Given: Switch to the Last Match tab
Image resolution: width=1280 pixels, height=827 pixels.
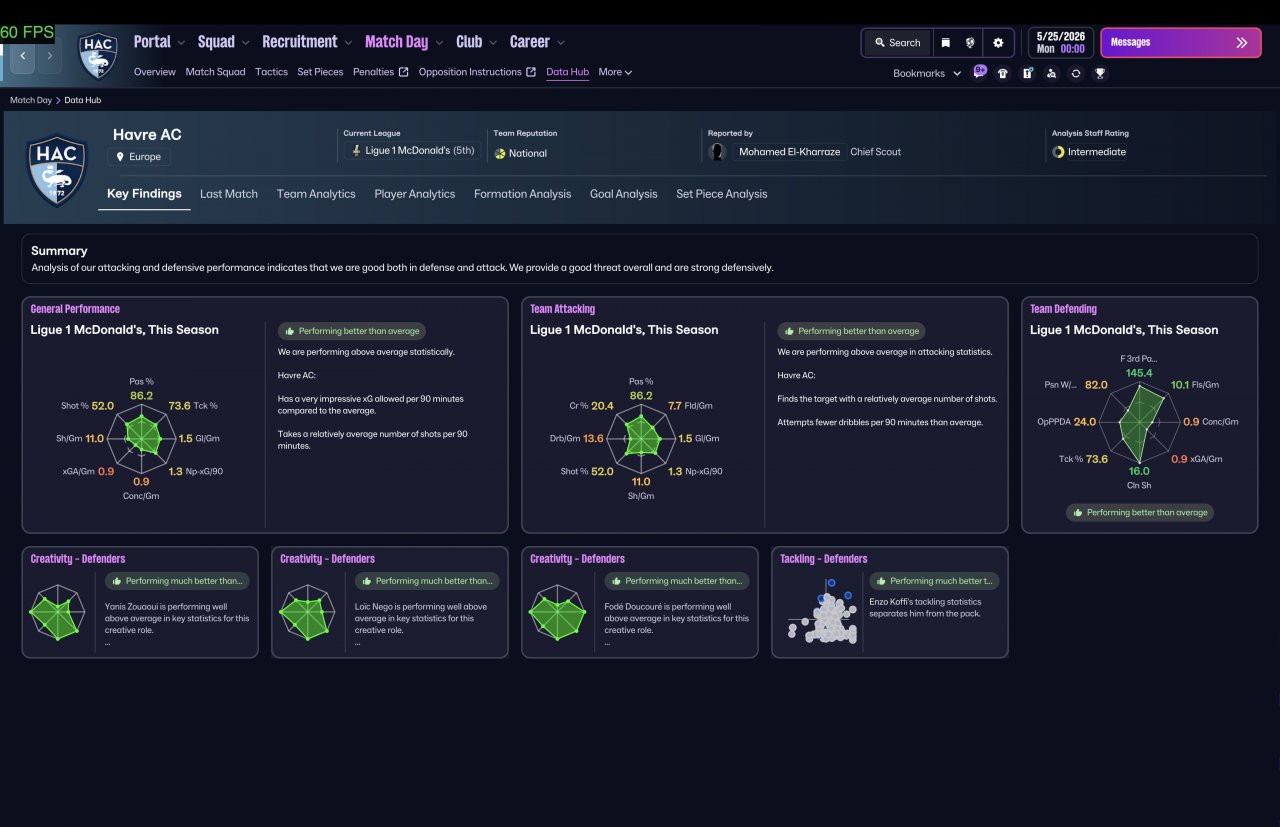Looking at the screenshot, I should 229,194.
